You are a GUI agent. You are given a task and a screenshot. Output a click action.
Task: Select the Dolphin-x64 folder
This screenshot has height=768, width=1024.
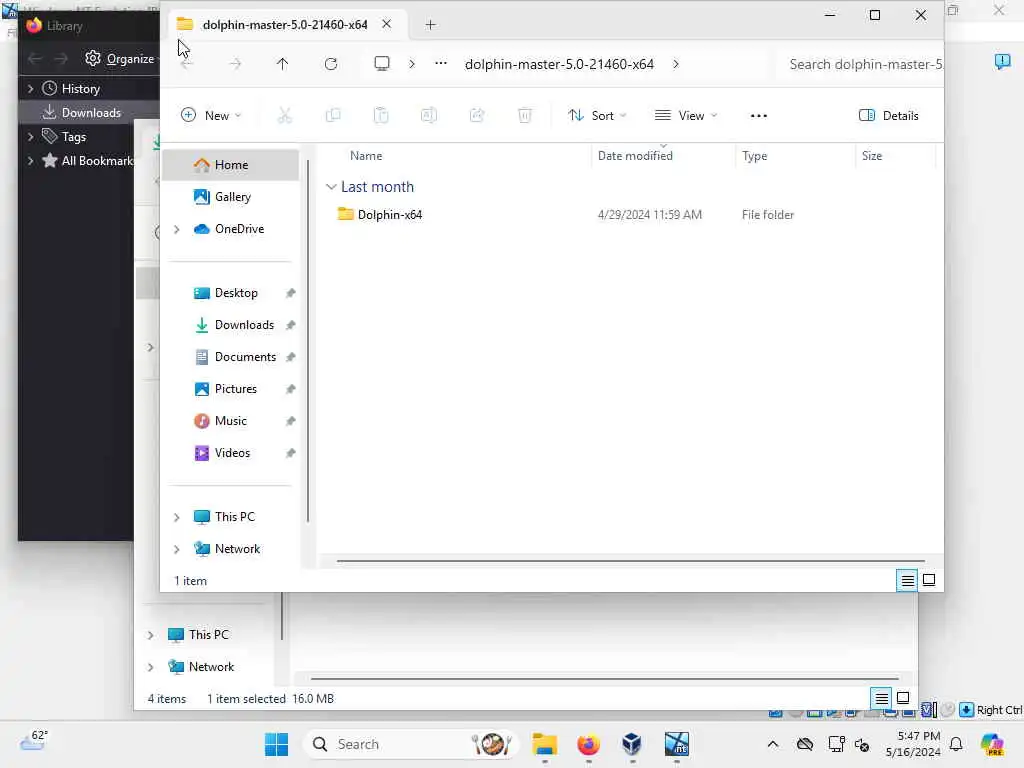coord(389,214)
